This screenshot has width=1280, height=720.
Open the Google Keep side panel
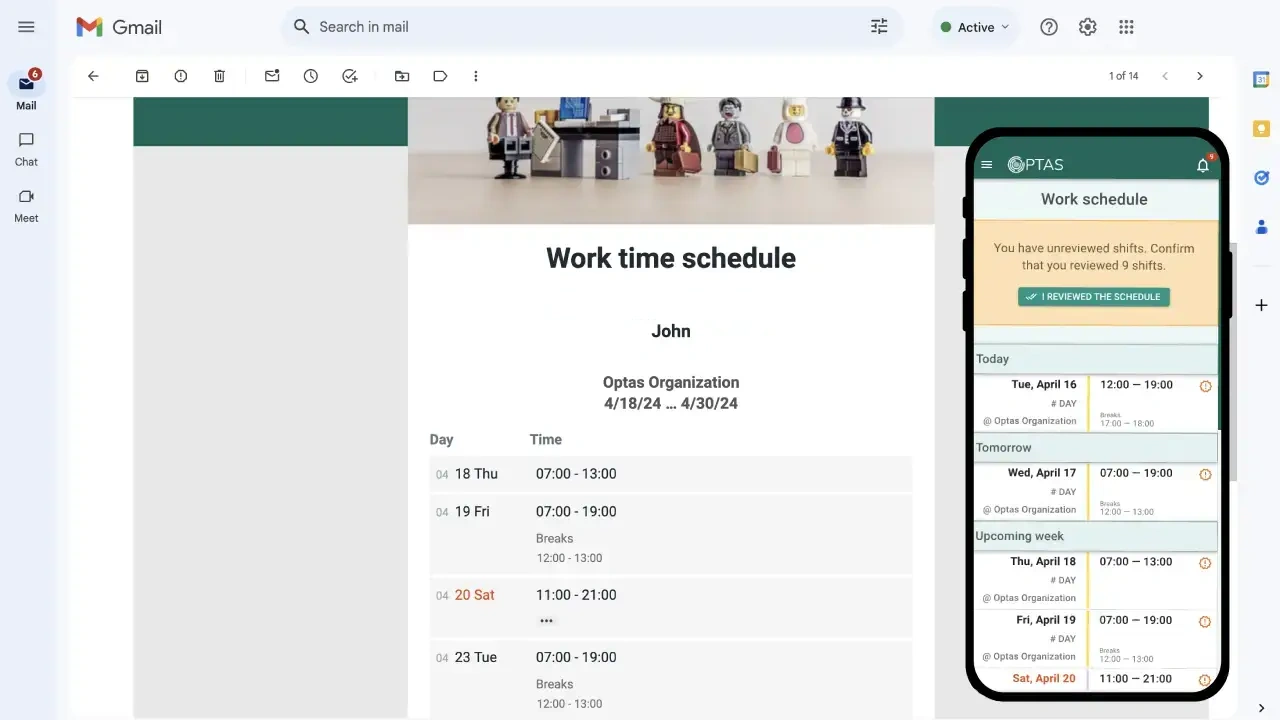(x=1261, y=128)
